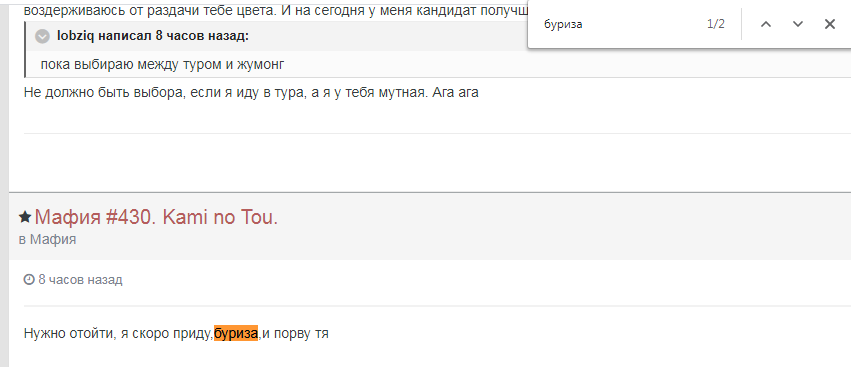Click the reply text Не должно быть выбора
Image resolution: width=851 pixels, height=367 pixels.
[x=251, y=92]
